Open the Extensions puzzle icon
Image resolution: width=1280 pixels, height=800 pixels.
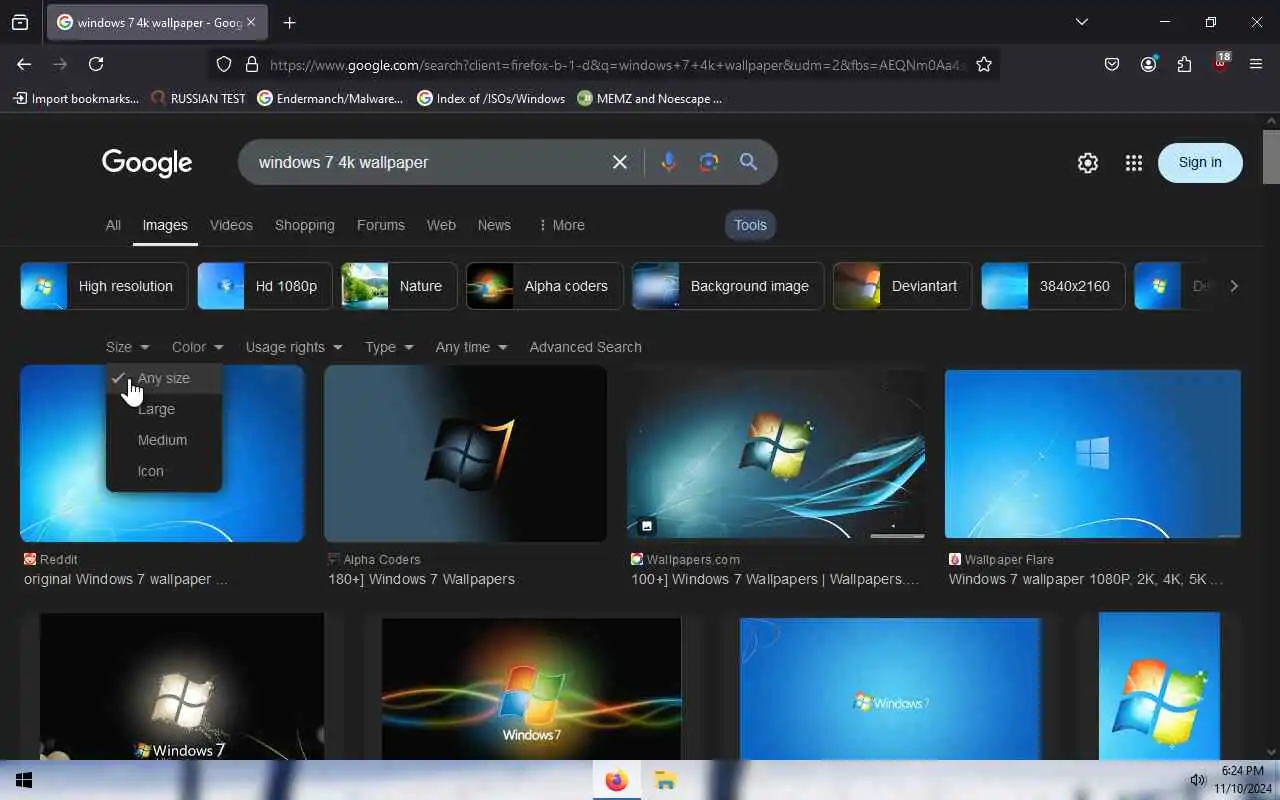pos(1184,64)
